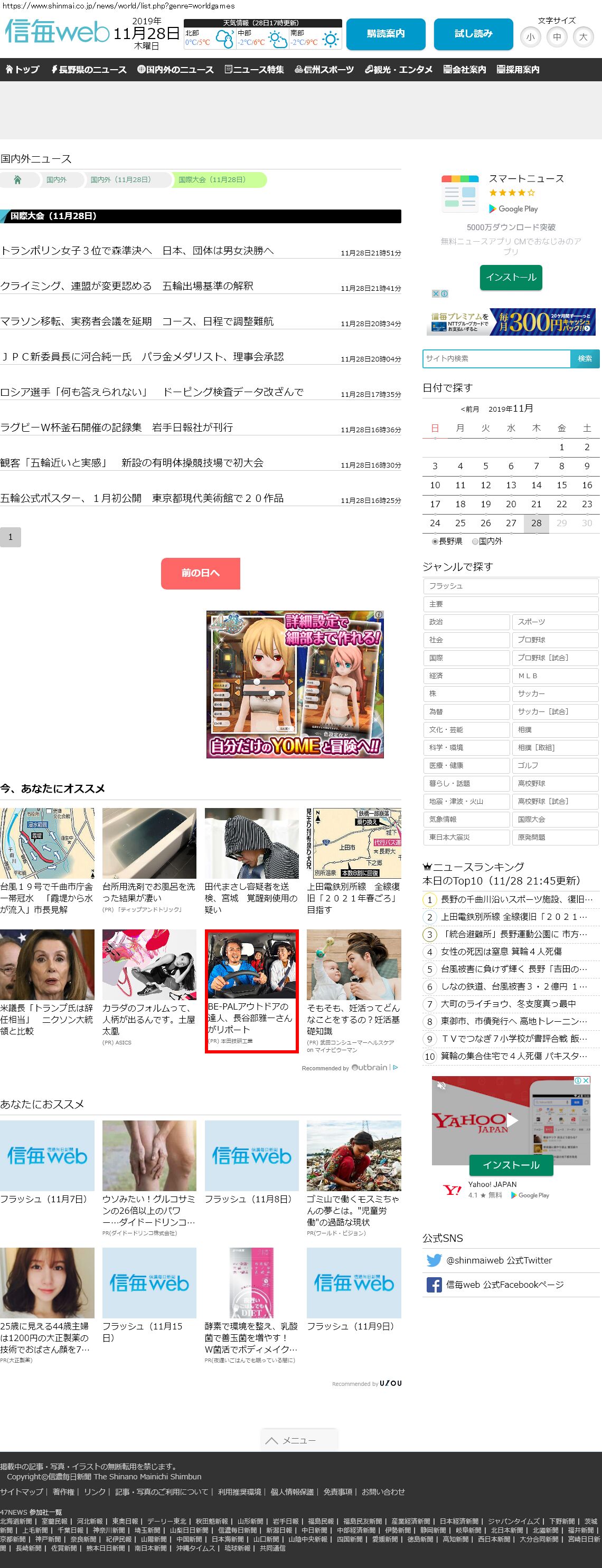Image resolution: width=602 pixels, height=1568 pixels.
Task: Choose the 中 medium font size option
Action: coord(556,37)
